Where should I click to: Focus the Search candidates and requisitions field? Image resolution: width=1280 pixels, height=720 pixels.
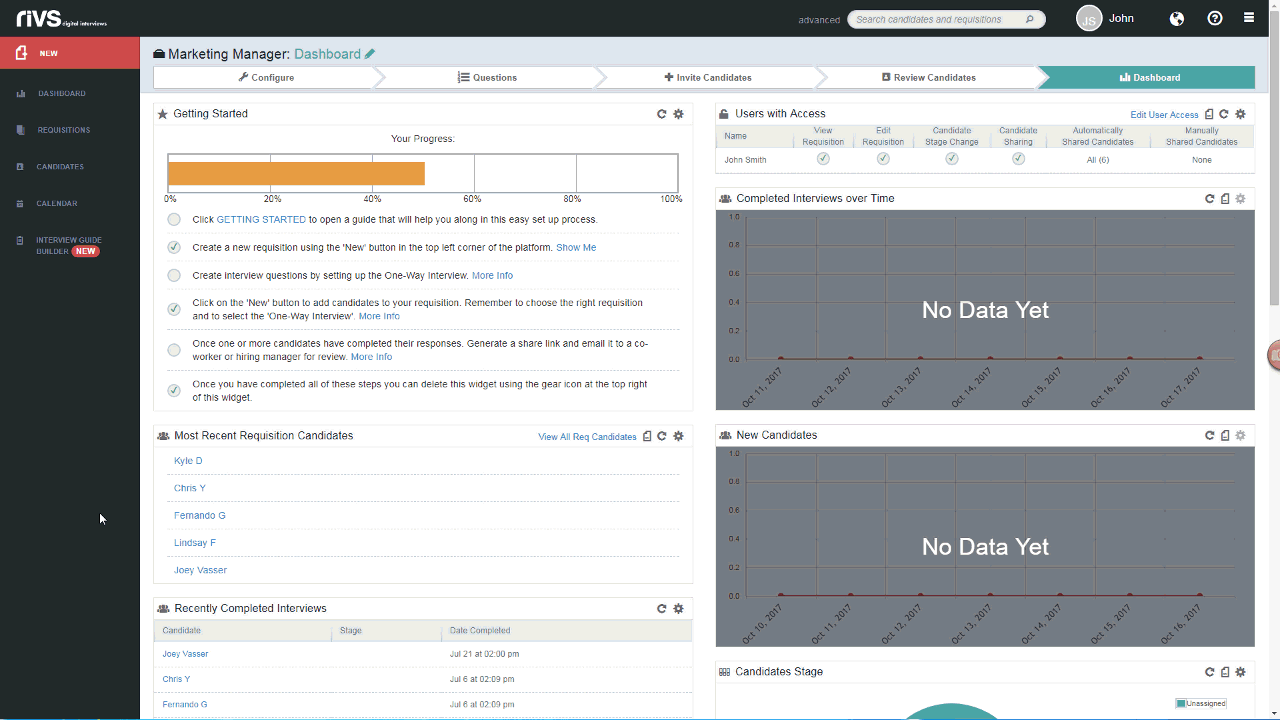[x=946, y=19]
